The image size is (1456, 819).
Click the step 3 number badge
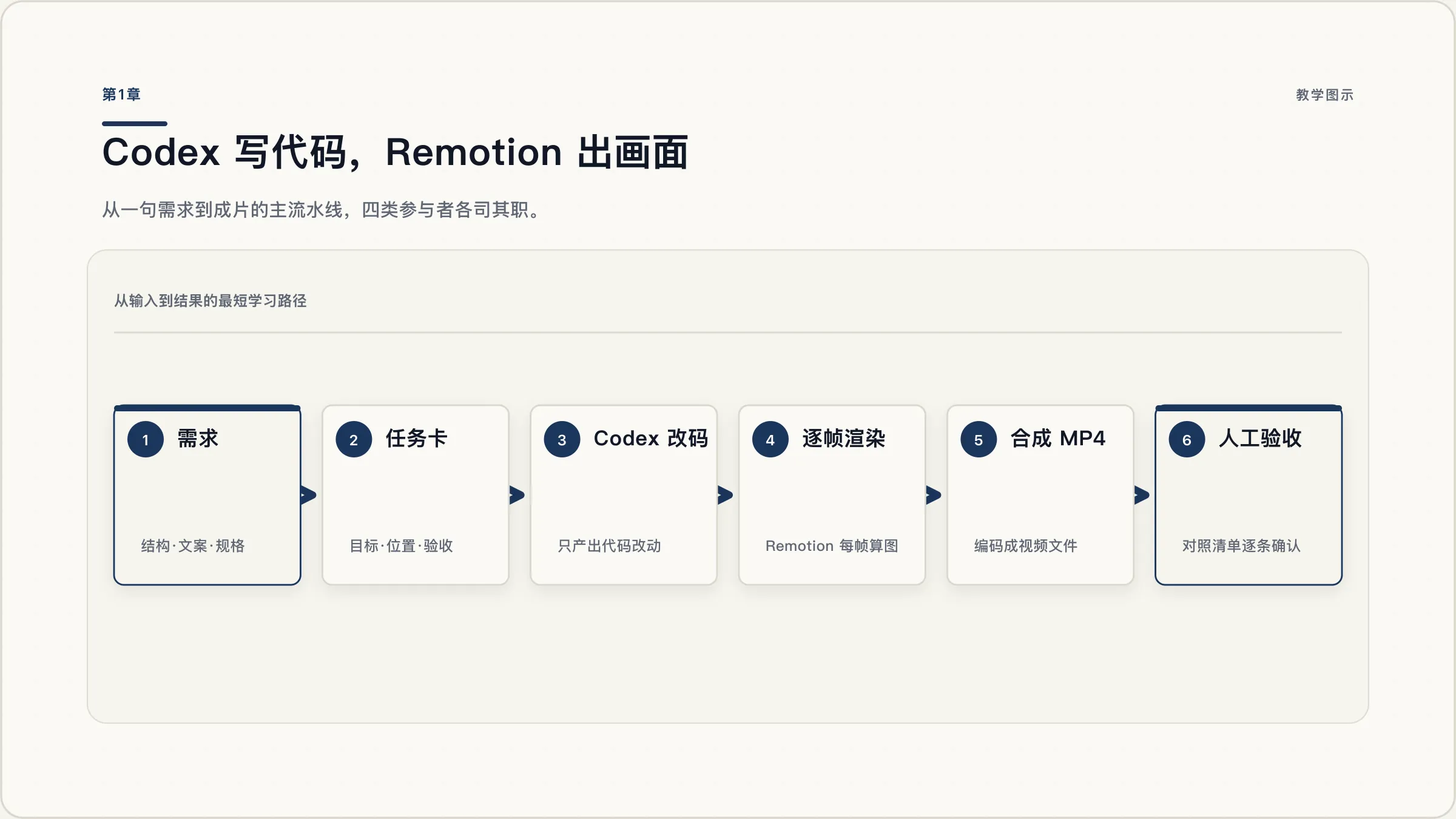click(x=562, y=439)
